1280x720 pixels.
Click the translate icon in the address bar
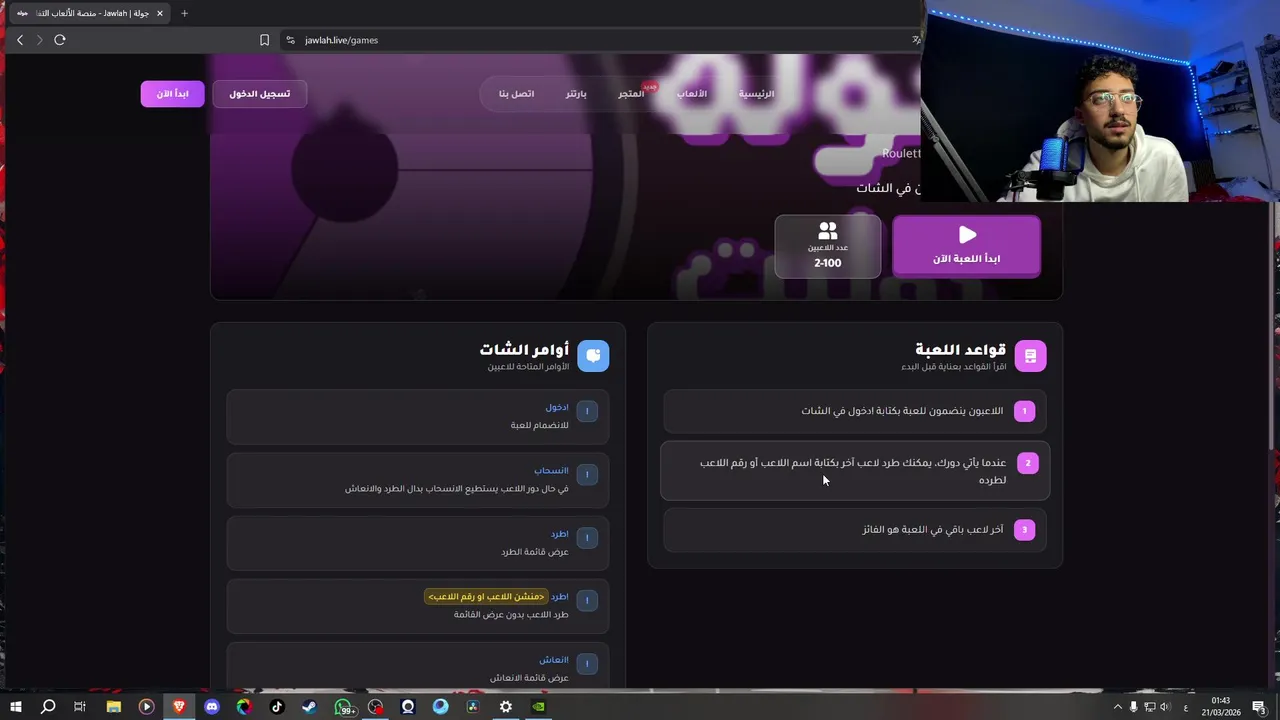[x=916, y=40]
